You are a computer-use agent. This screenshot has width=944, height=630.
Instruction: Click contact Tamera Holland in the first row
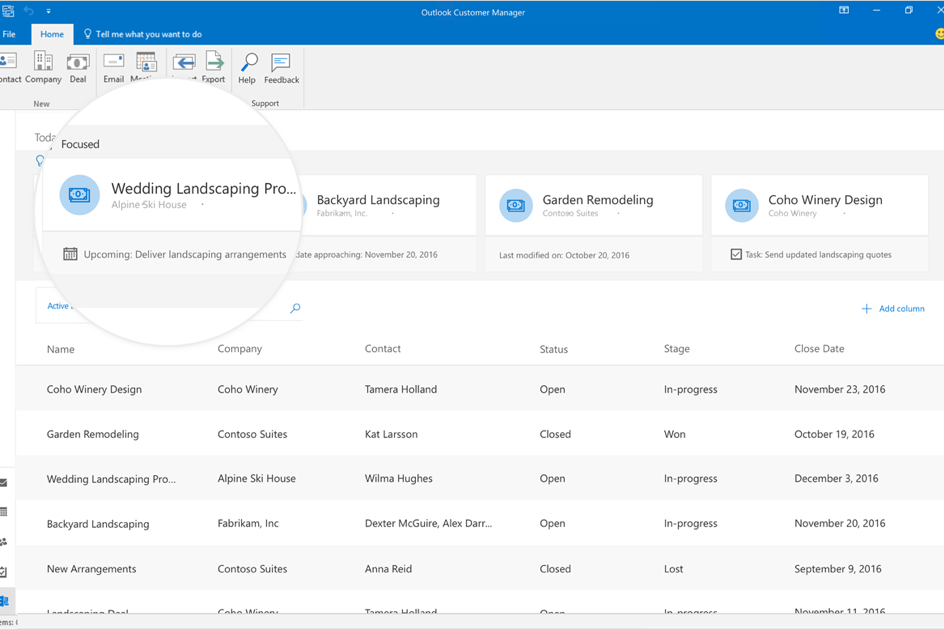pos(400,389)
